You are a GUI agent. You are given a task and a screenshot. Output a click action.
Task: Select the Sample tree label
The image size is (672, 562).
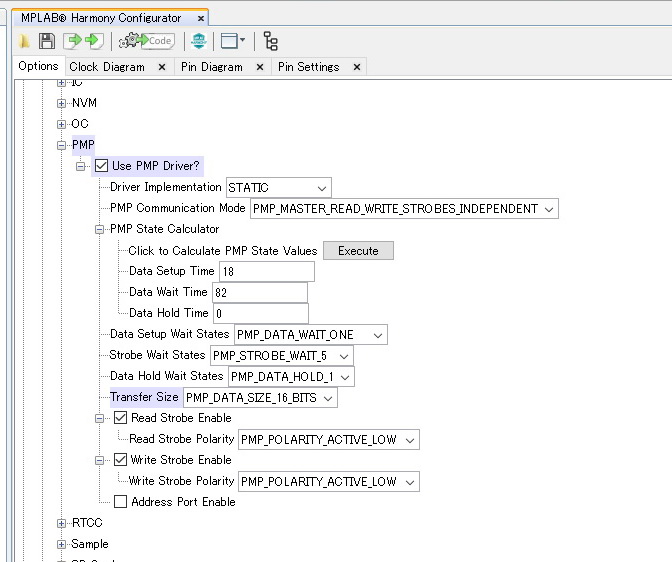pos(90,544)
